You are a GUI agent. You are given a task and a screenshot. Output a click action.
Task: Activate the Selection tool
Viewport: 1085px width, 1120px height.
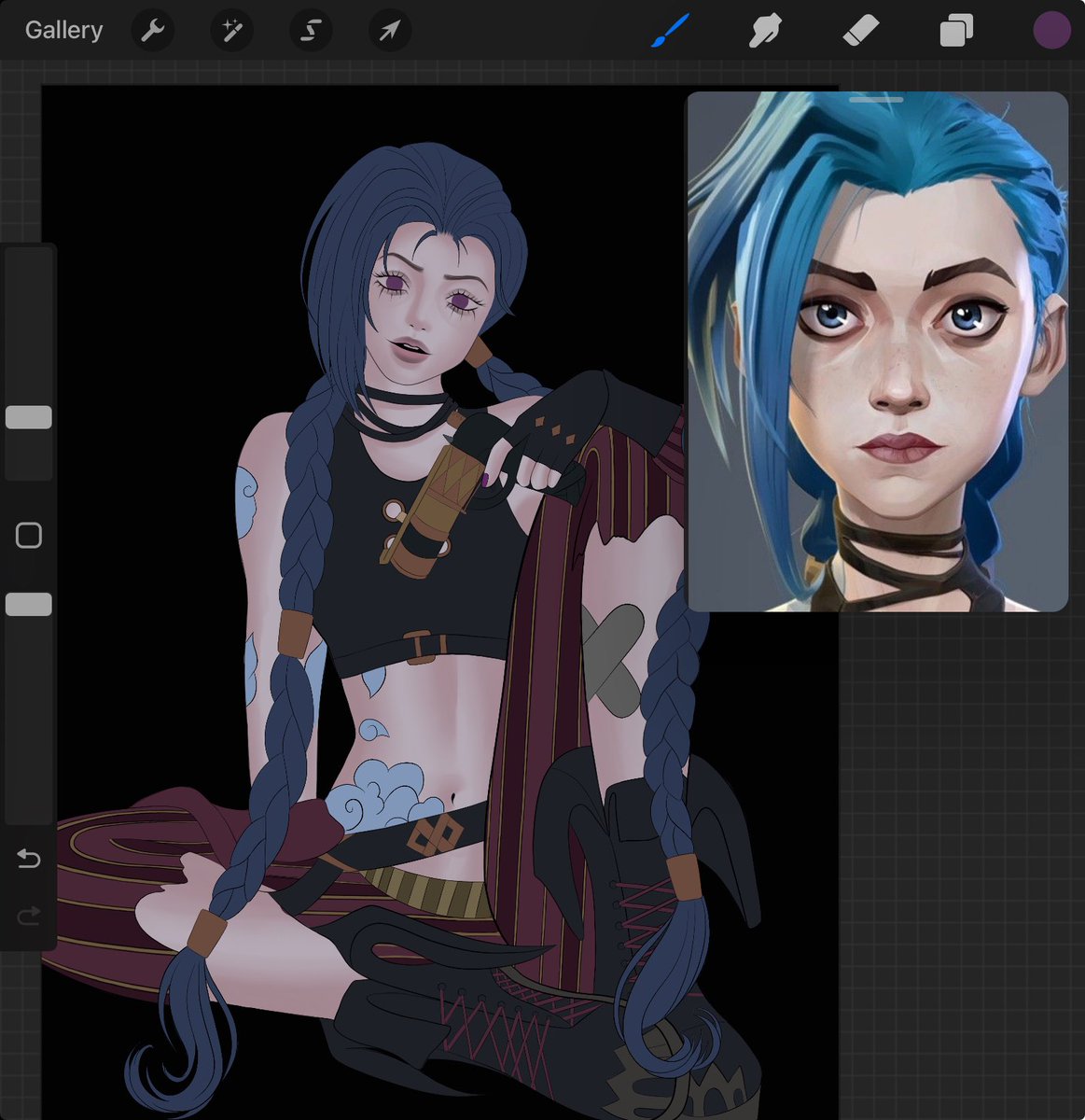(x=310, y=31)
